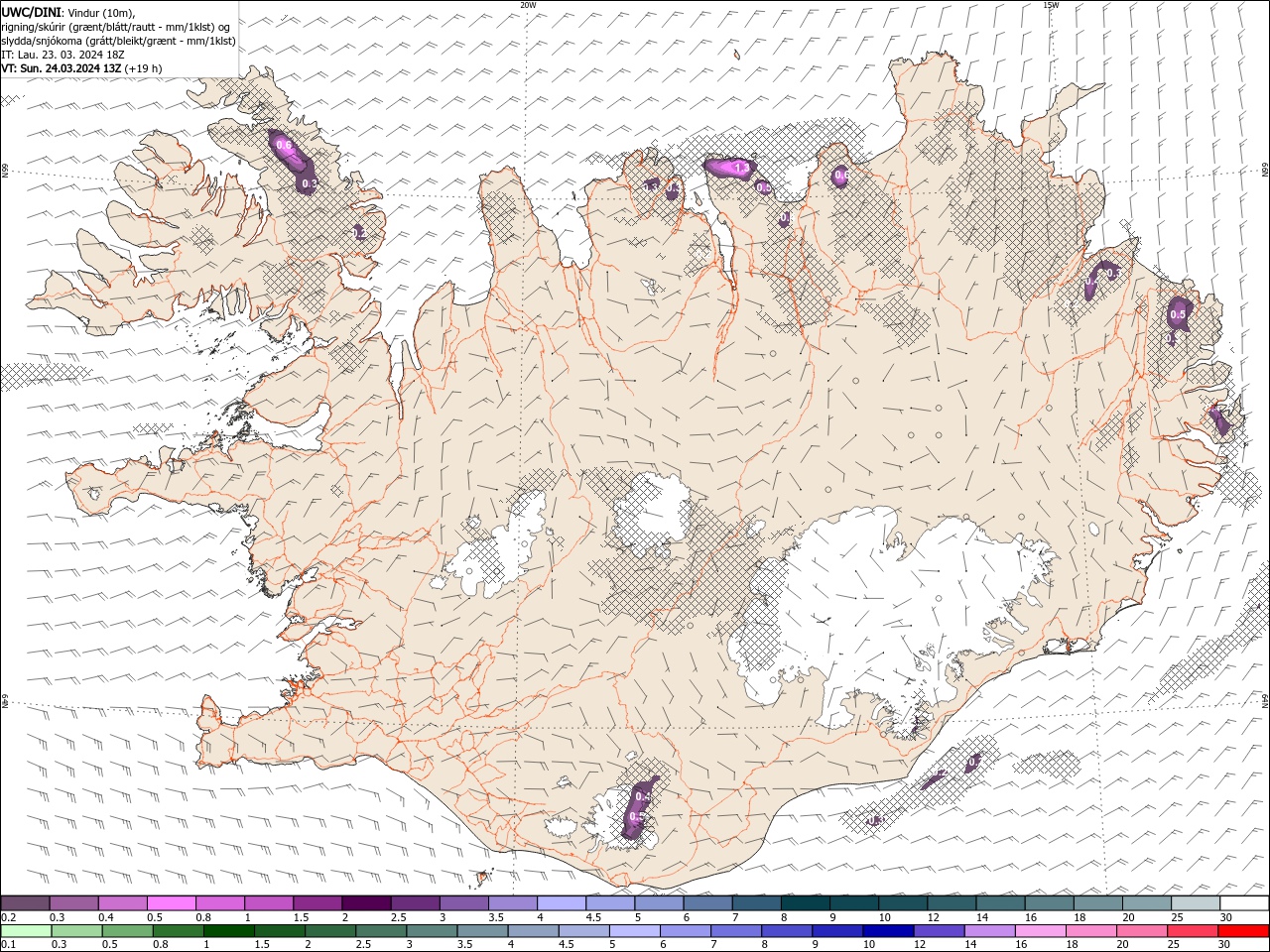Screen dimensions: 1270x952
Task: Click the '2.5' label under the upper legend row
Action: click(398, 917)
